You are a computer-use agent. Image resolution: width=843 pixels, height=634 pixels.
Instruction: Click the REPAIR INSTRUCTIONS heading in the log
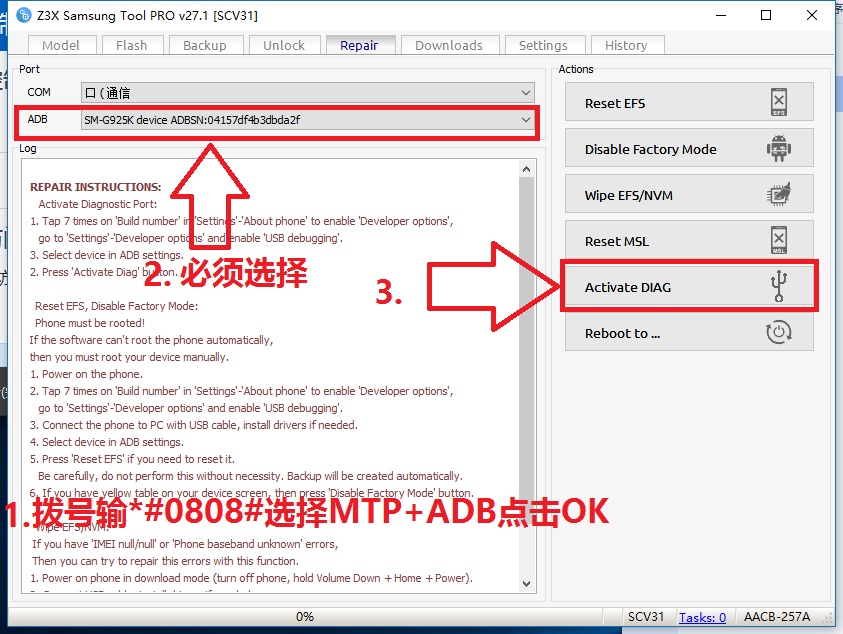(96, 187)
